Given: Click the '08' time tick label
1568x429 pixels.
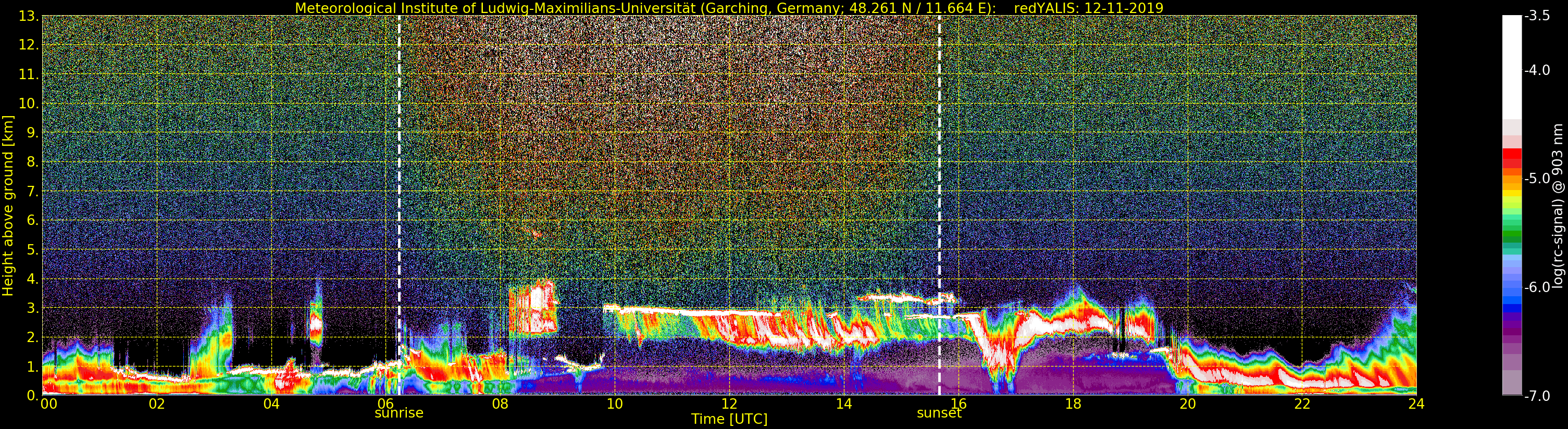Looking at the screenshot, I should coord(500,404).
